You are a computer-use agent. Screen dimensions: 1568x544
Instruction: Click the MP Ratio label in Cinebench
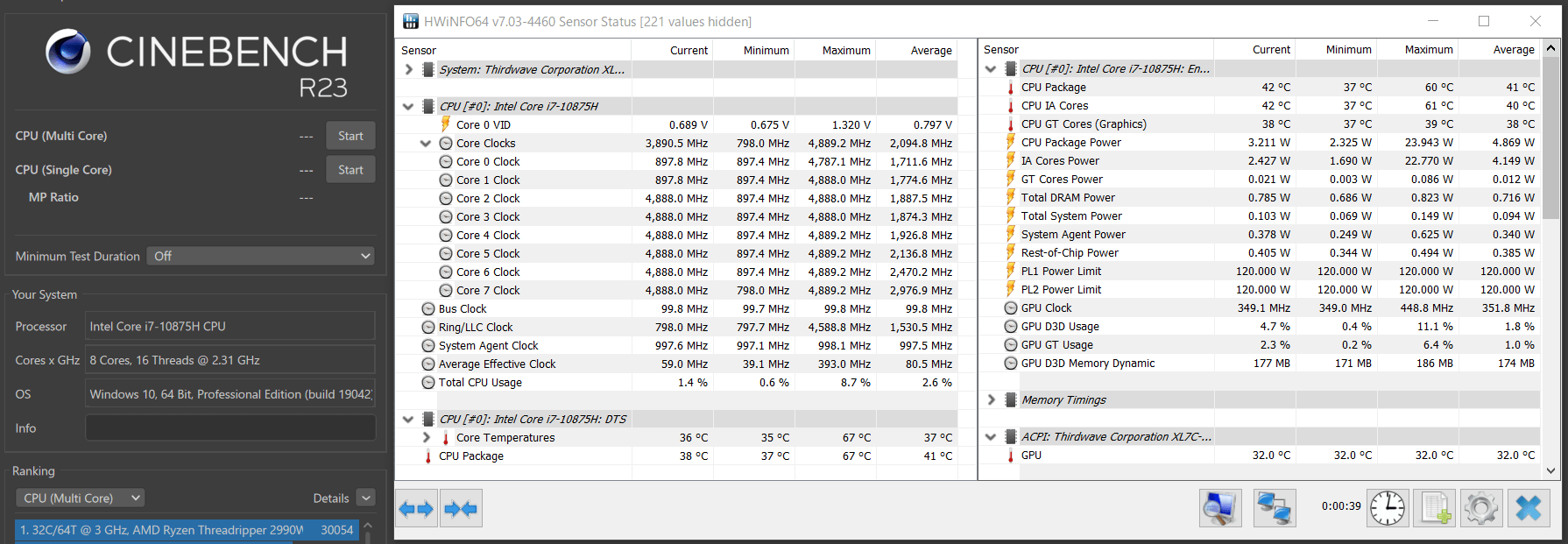click(53, 198)
